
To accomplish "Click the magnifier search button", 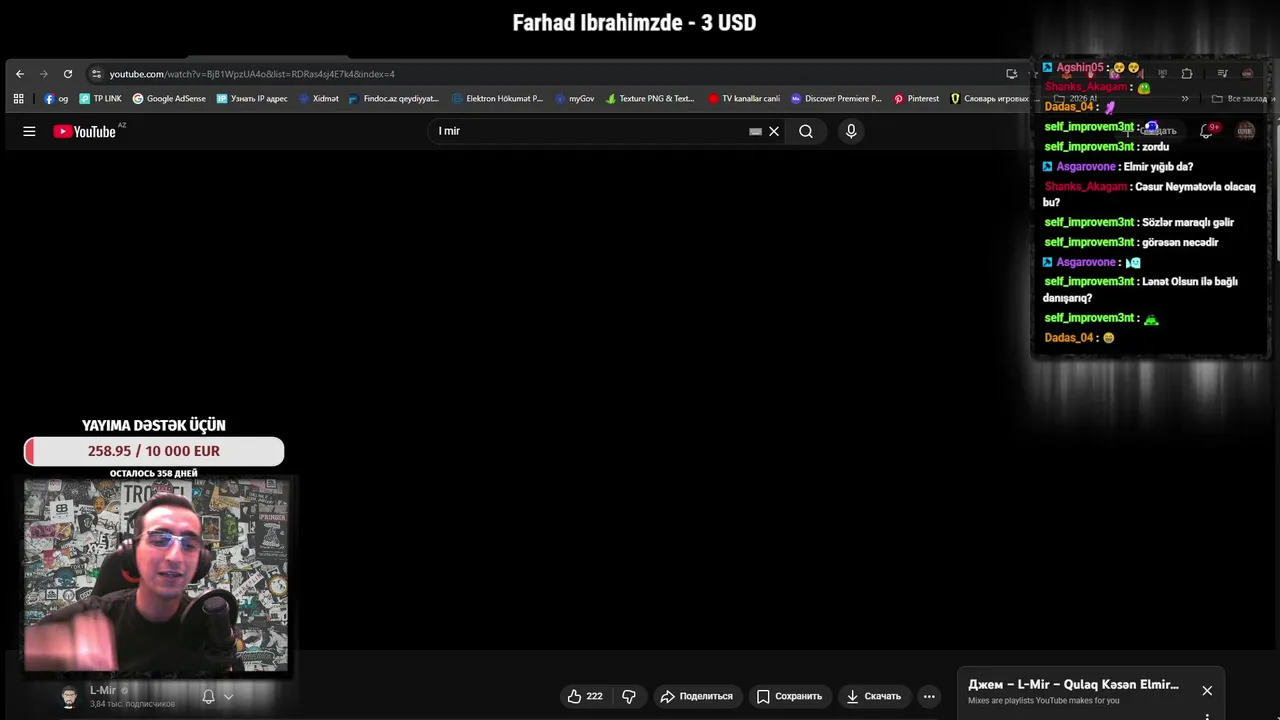I will click(x=806, y=131).
